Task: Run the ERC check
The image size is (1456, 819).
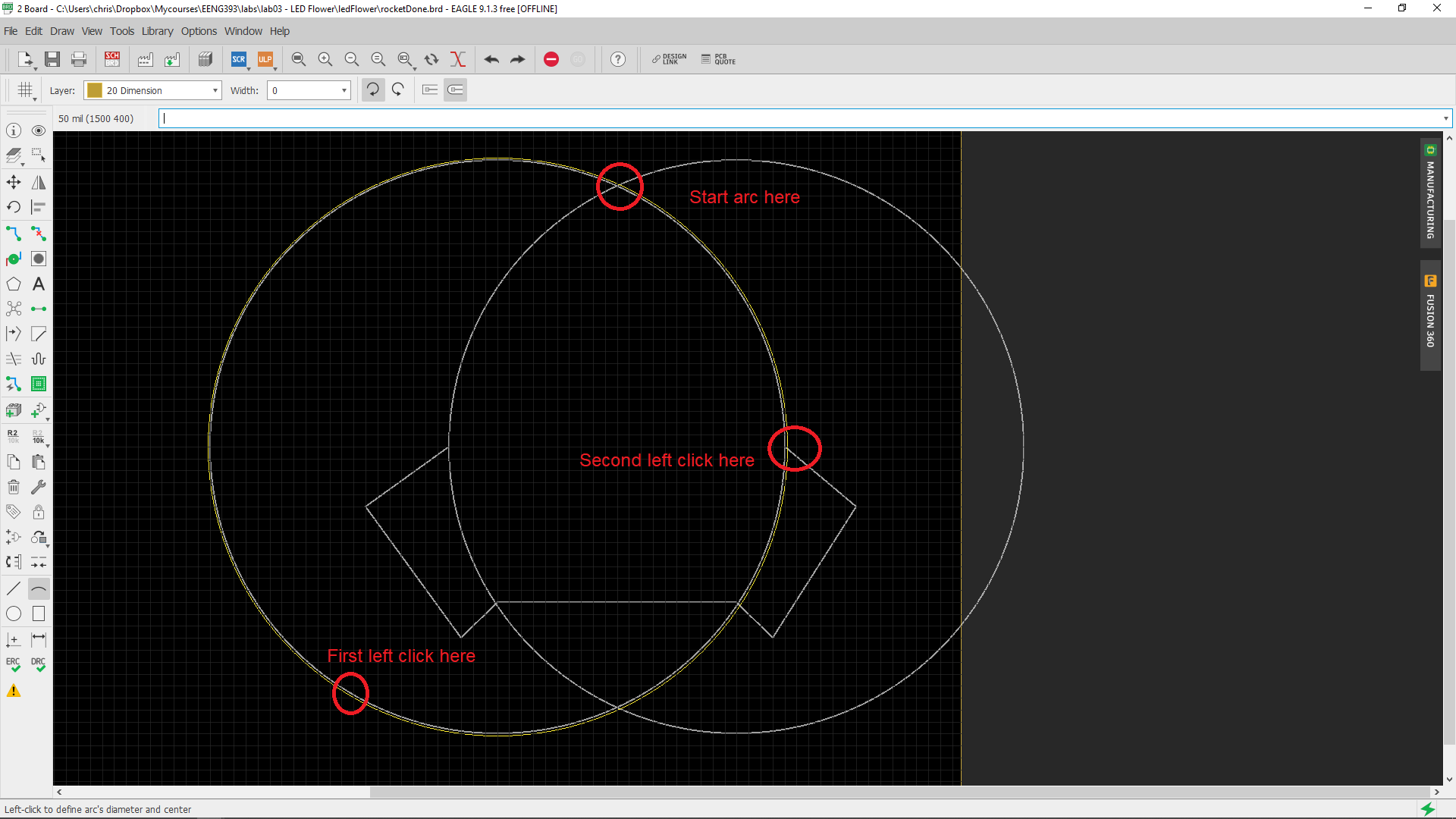Action: point(14,665)
